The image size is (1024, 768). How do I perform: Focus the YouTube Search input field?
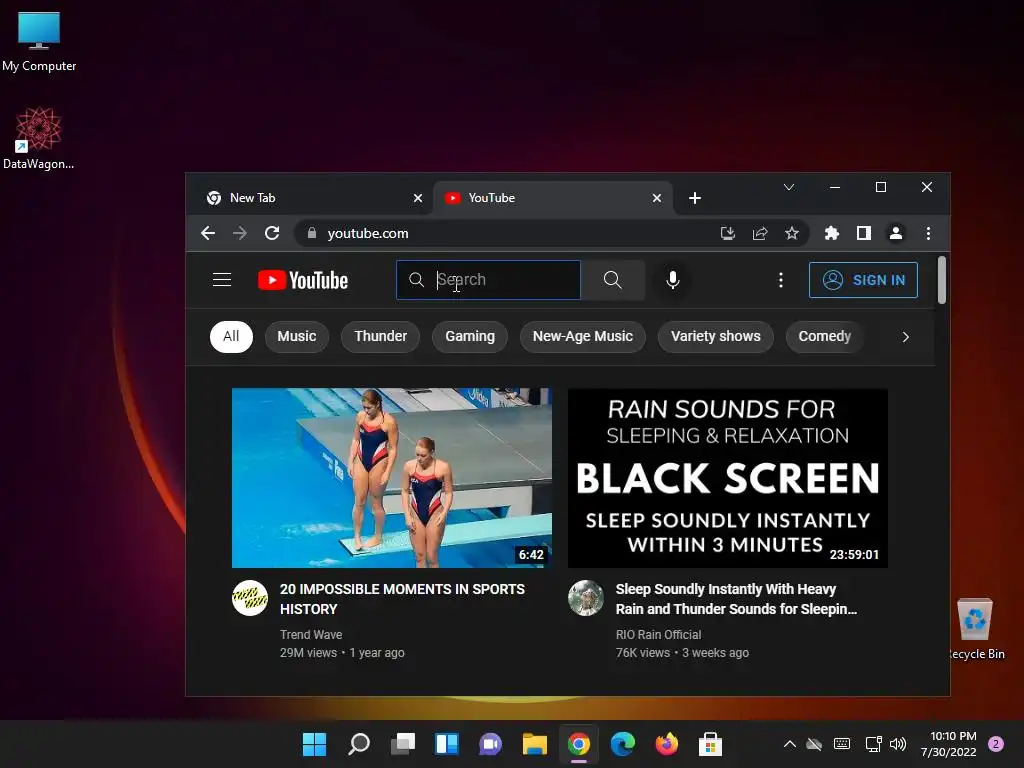(488, 280)
